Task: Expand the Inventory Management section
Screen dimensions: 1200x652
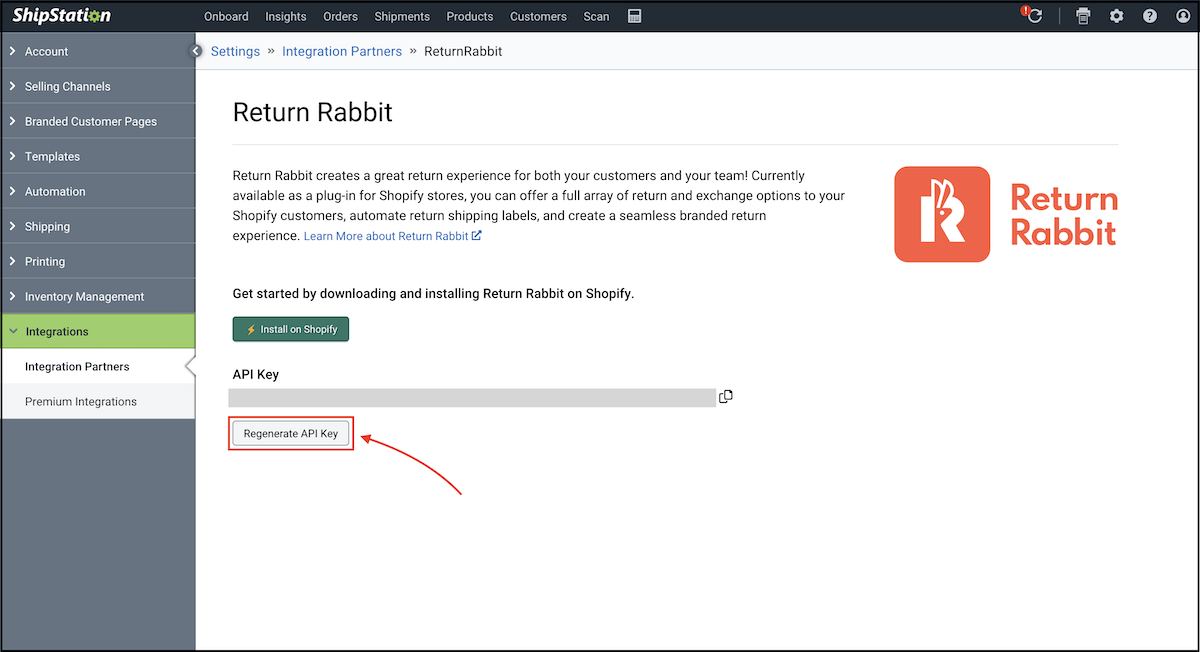Action: (x=84, y=296)
